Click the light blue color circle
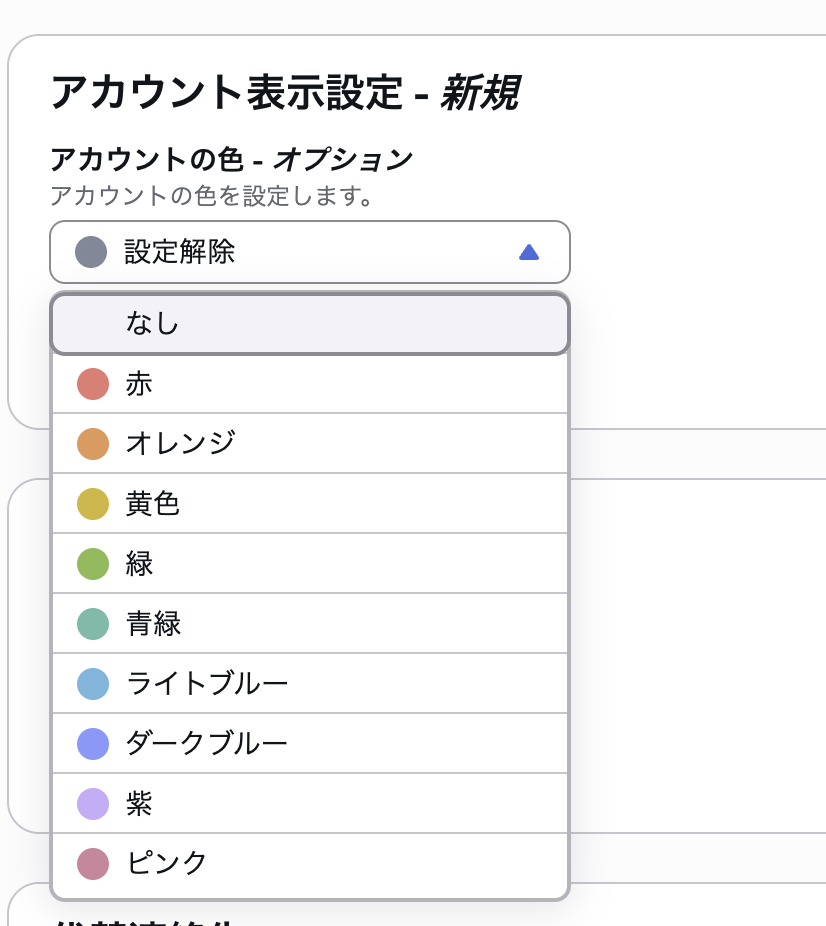This screenshot has height=926, width=826. pyautogui.click(x=93, y=684)
